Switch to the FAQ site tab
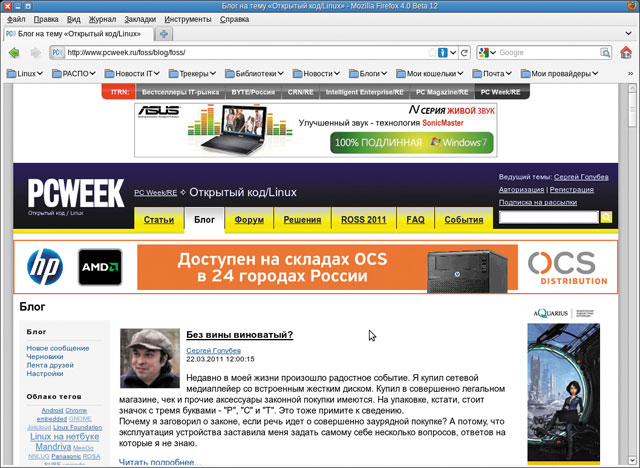 tap(415, 220)
